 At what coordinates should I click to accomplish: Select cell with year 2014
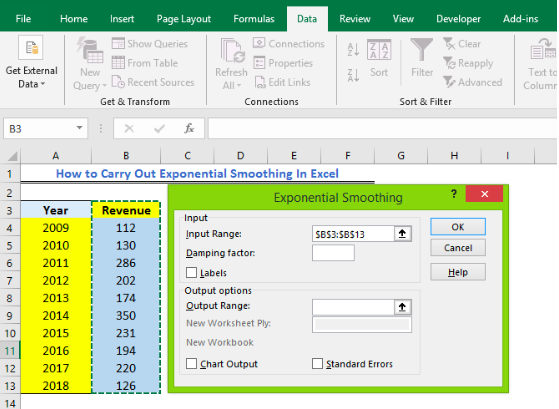pyautogui.click(x=56, y=316)
